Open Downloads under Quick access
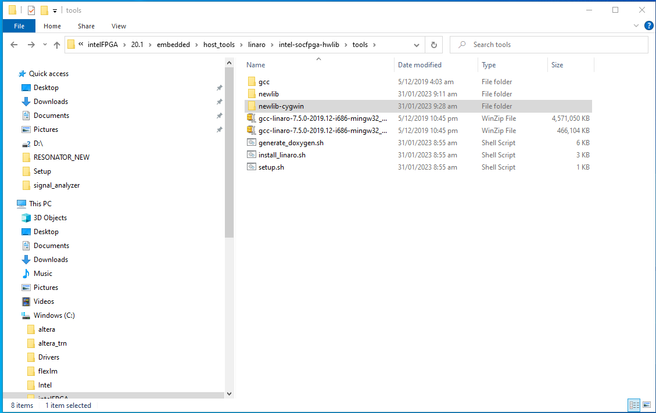656x413 pixels. [51, 102]
